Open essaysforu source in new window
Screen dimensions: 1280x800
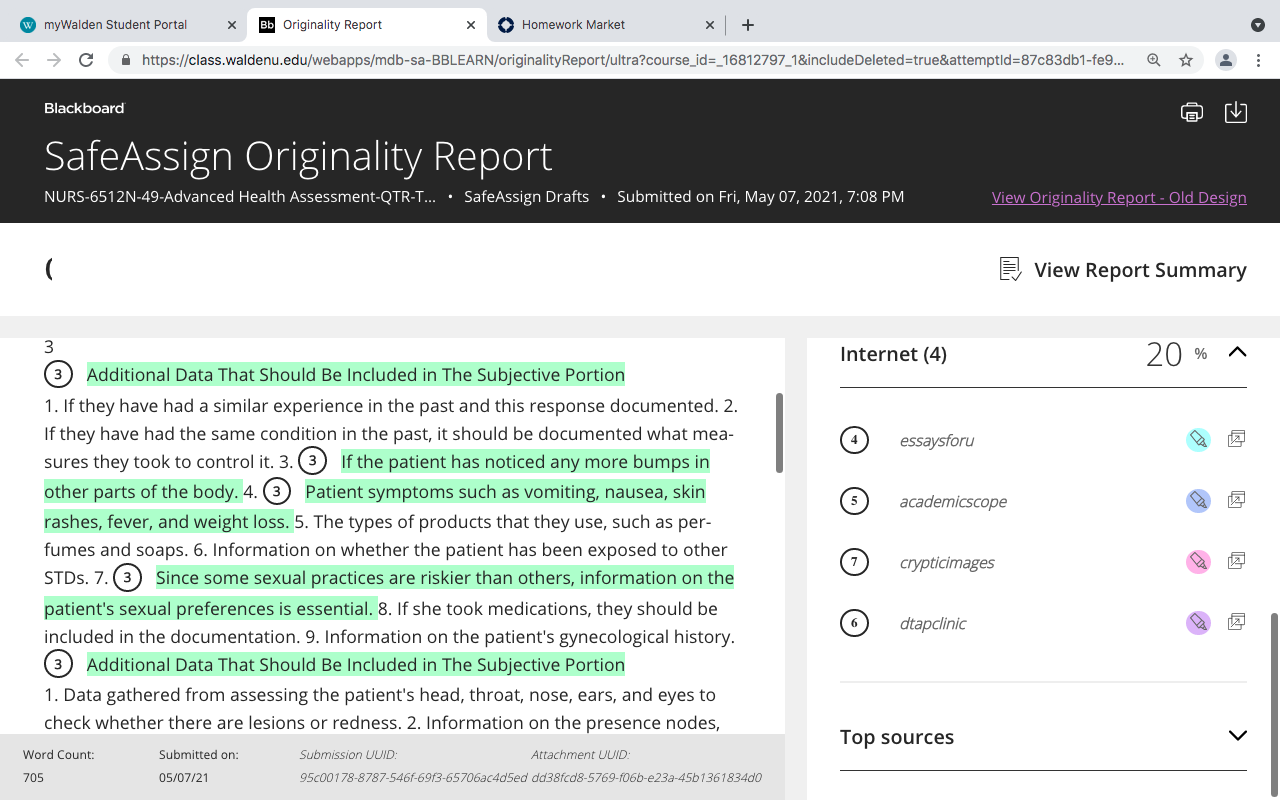pyautogui.click(x=1236, y=439)
